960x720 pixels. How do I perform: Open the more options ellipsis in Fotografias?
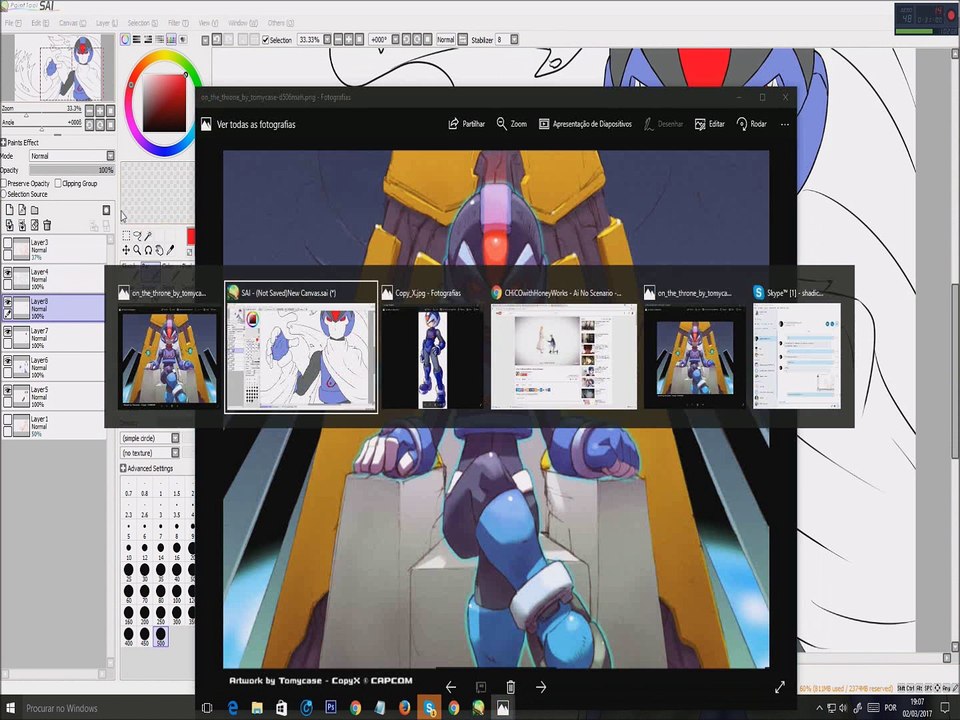coord(785,124)
